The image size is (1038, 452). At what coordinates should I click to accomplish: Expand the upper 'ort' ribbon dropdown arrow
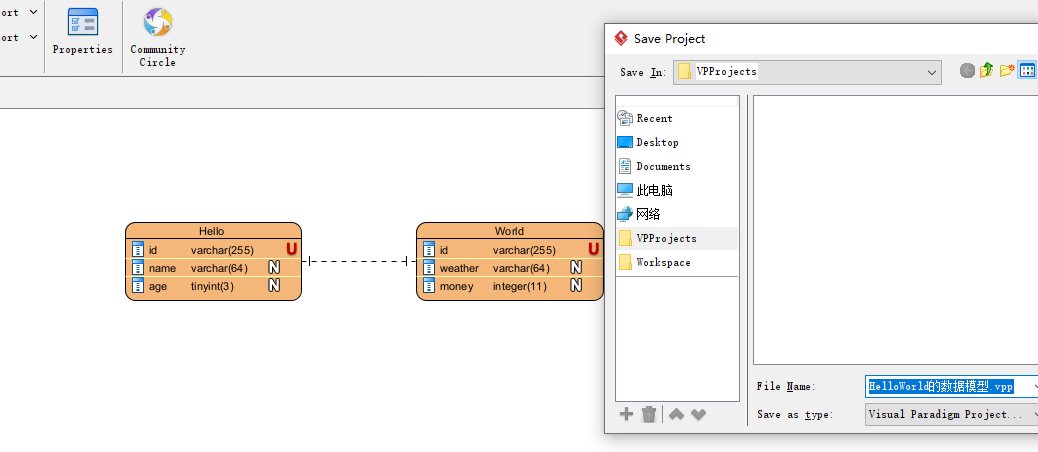click(34, 12)
